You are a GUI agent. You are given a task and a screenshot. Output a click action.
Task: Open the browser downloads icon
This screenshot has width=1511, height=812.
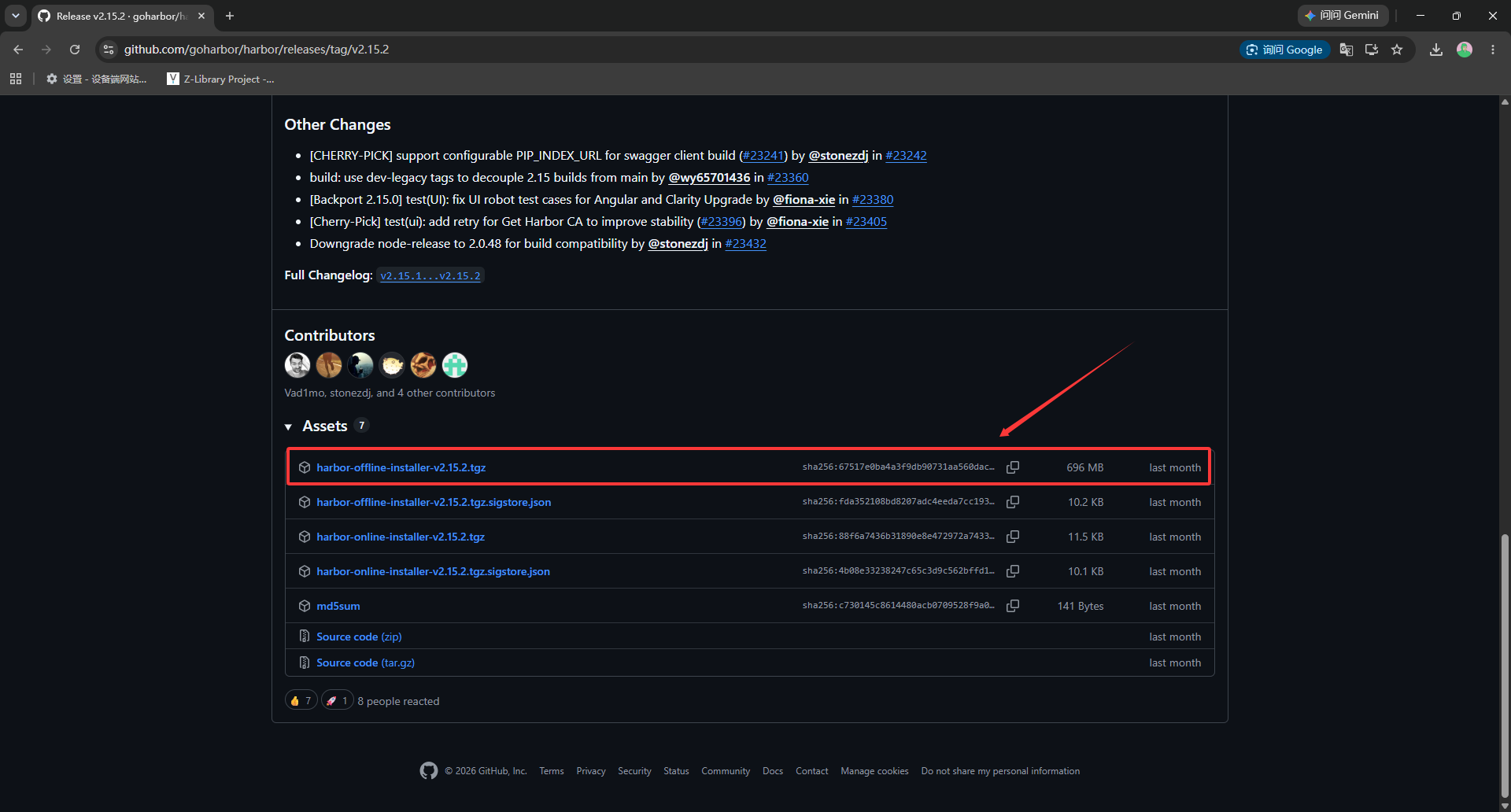tap(1436, 50)
